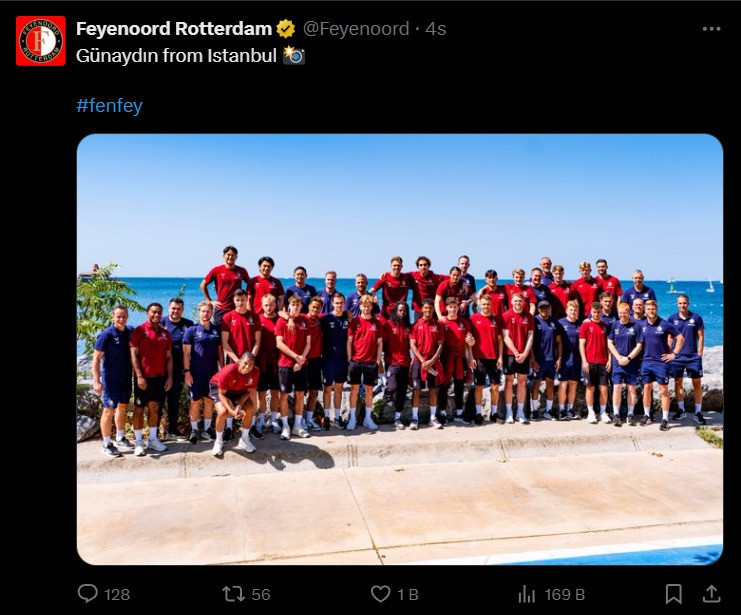Click the views bar chart icon
The width and height of the screenshot is (741, 615).
coord(526,594)
